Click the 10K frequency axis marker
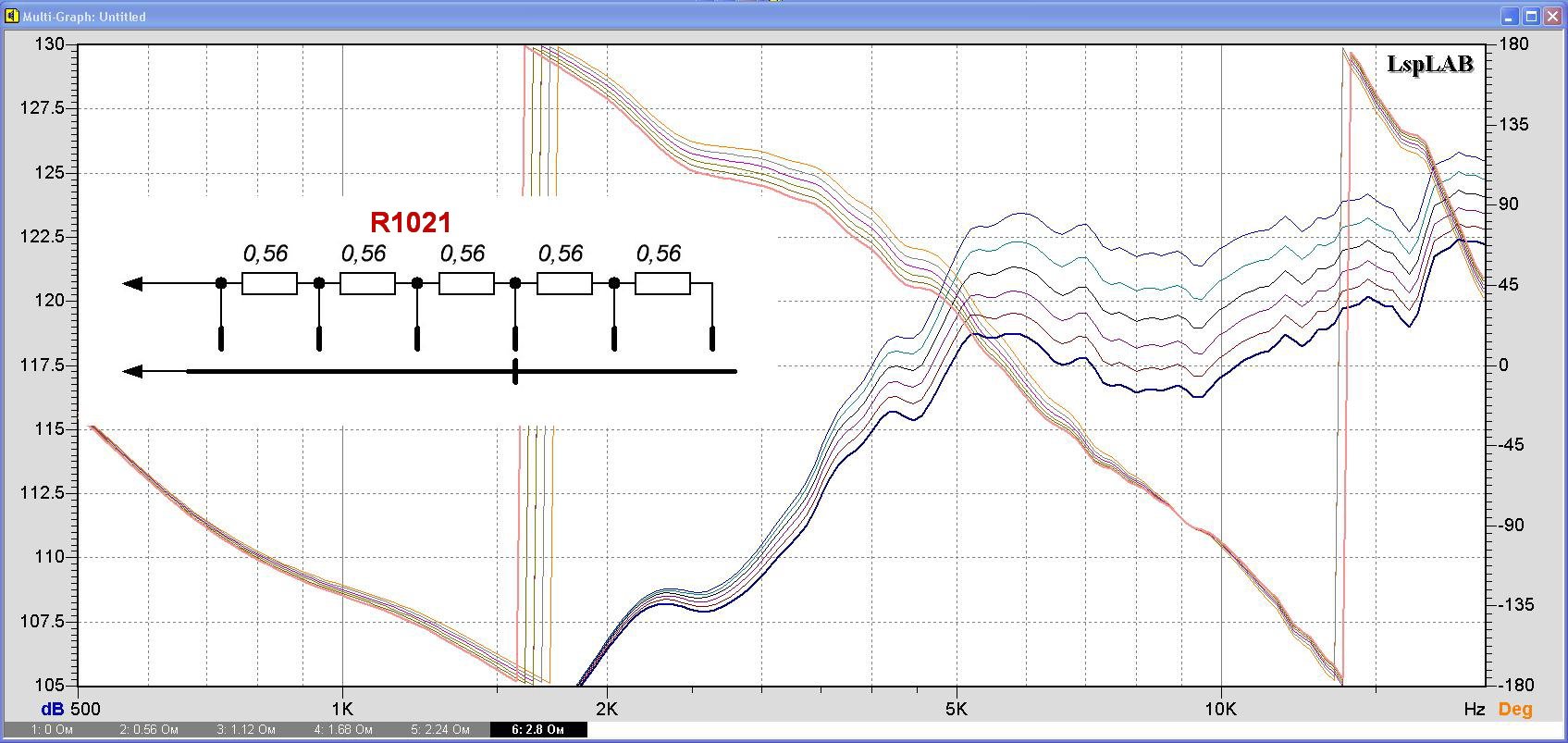1568x743 pixels. (x=1219, y=710)
